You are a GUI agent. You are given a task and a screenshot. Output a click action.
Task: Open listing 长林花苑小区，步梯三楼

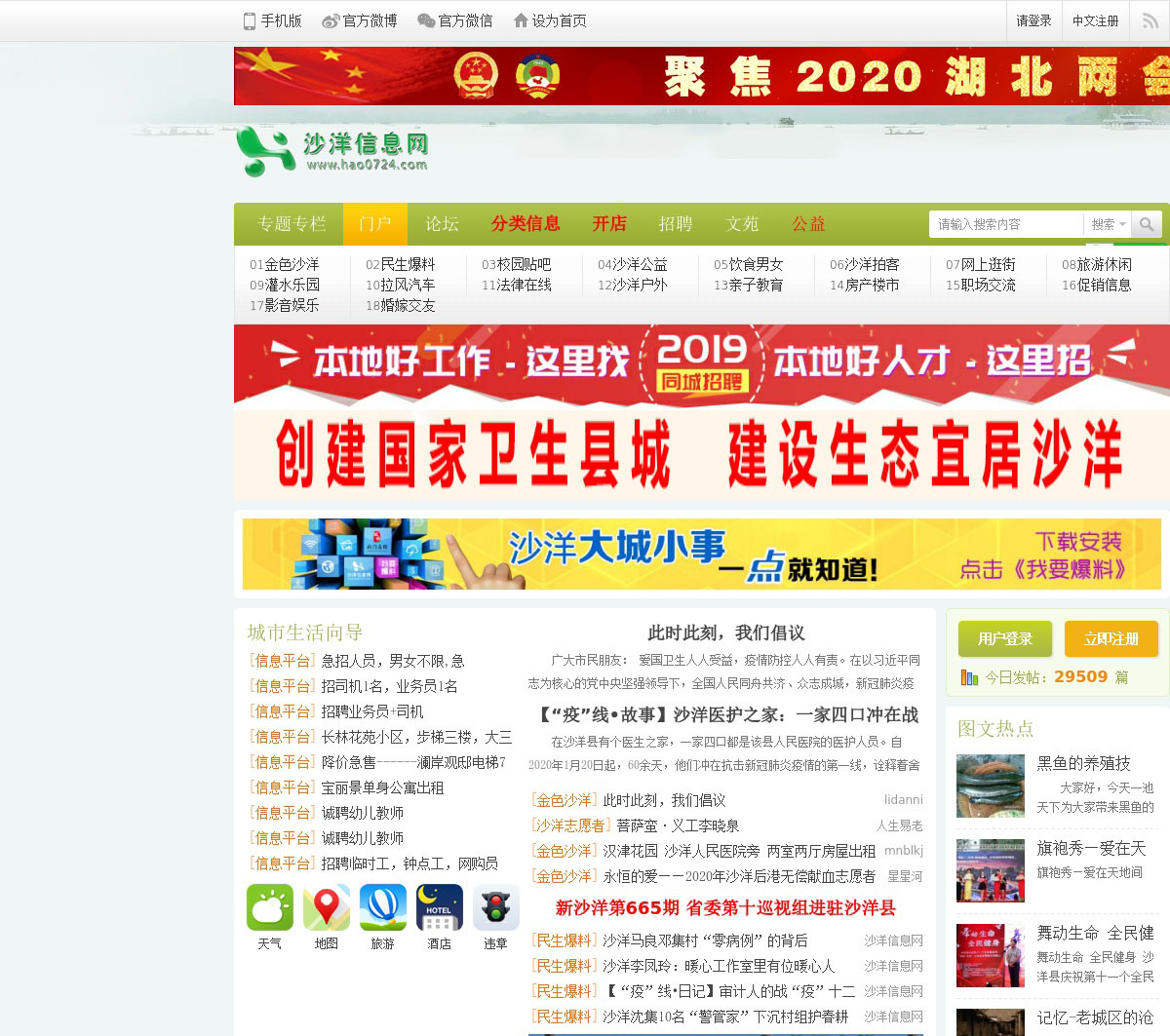click(x=416, y=737)
